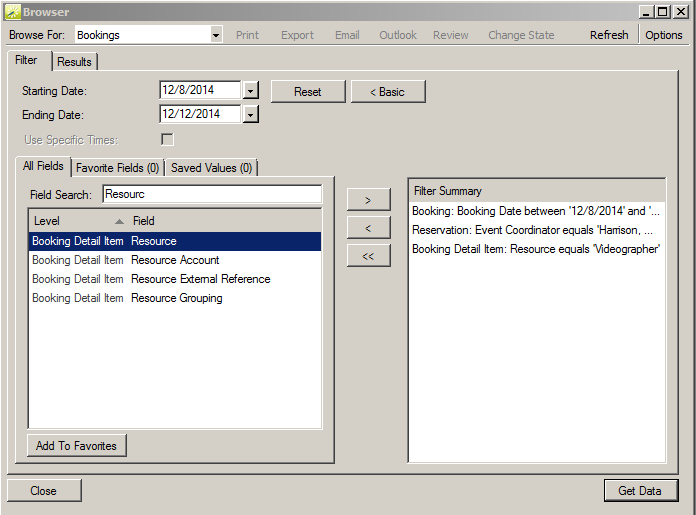Click Export in the toolbar
Image resolution: width=696 pixels, height=515 pixels.
tap(297, 35)
